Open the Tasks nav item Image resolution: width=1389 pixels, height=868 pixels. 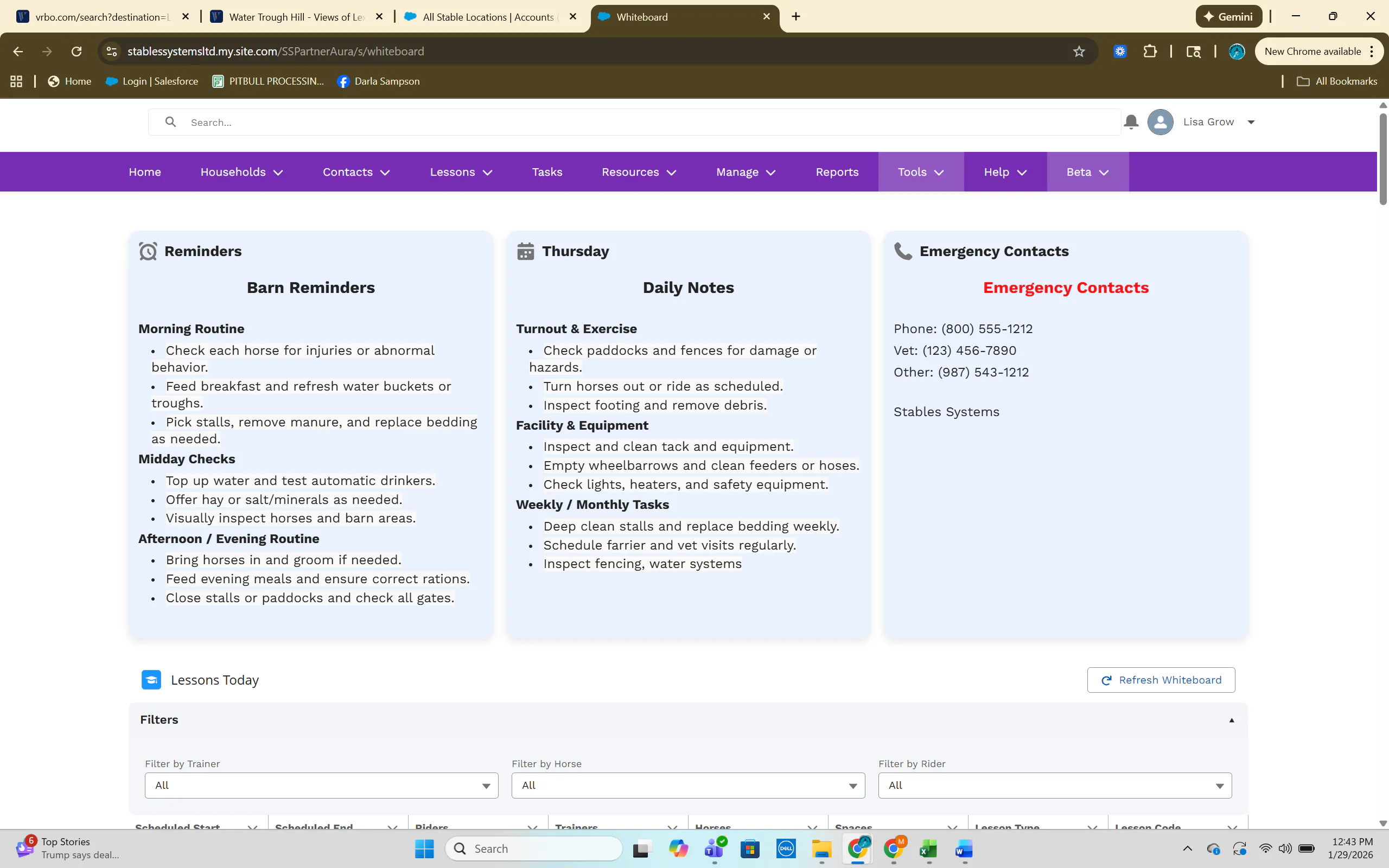tap(547, 172)
